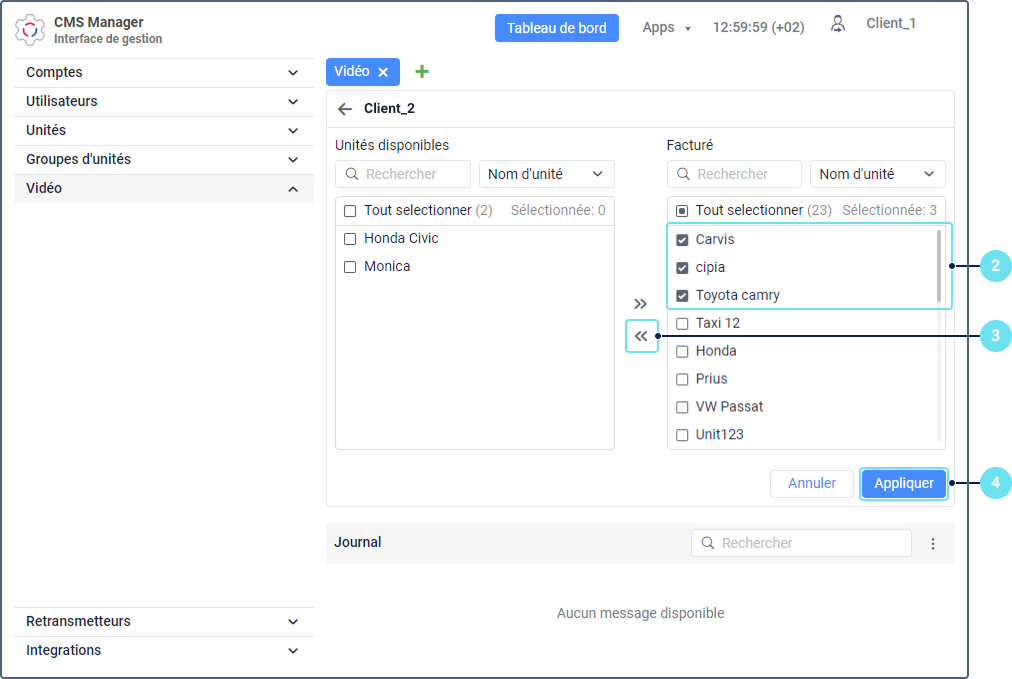Tick the Taxi 12 checkbox
This screenshot has width=1012, height=679.
pyautogui.click(x=682, y=323)
